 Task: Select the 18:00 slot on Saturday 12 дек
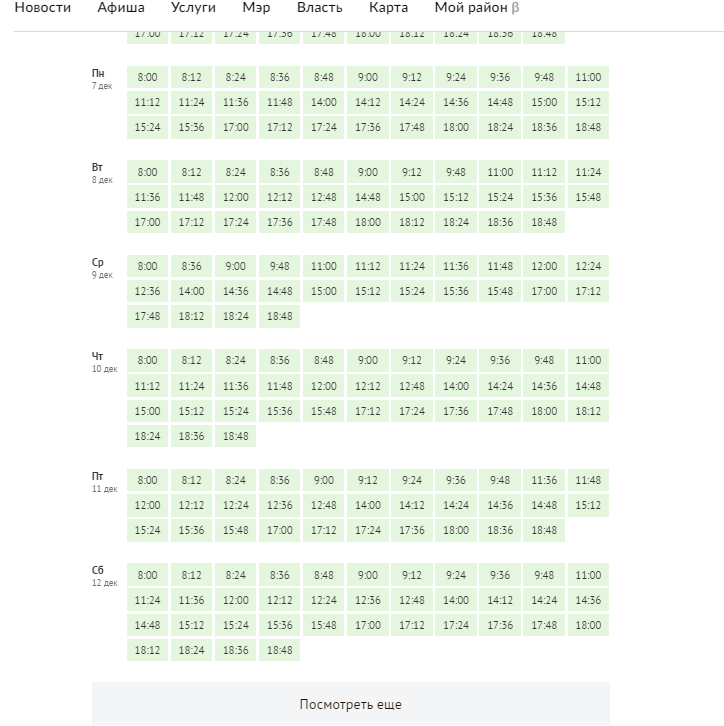pos(588,625)
